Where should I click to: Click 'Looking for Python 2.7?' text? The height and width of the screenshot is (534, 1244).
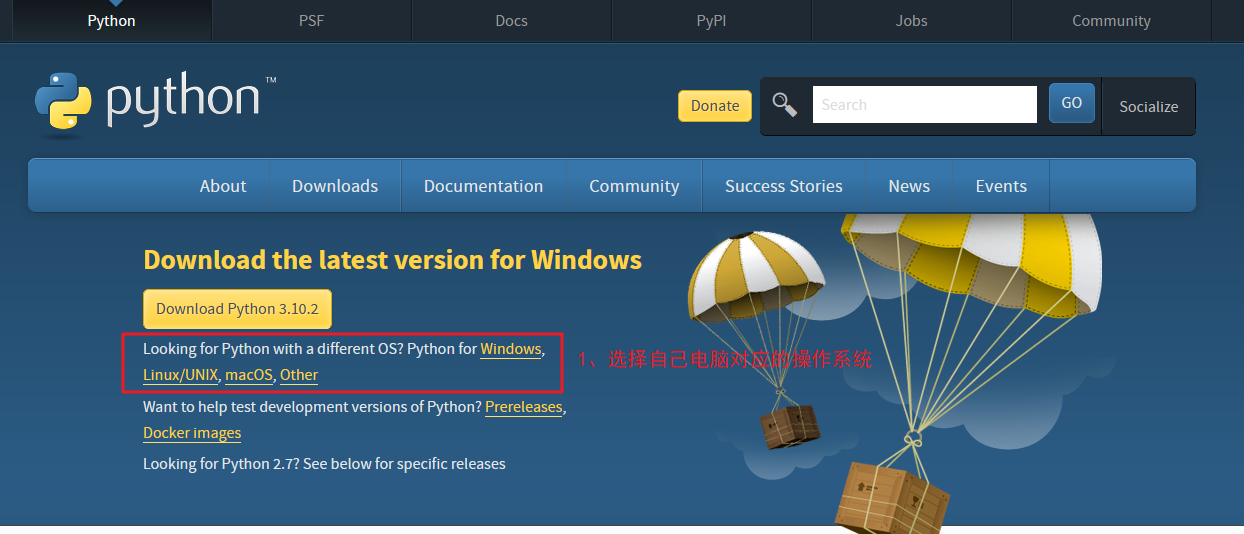pos(221,464)
